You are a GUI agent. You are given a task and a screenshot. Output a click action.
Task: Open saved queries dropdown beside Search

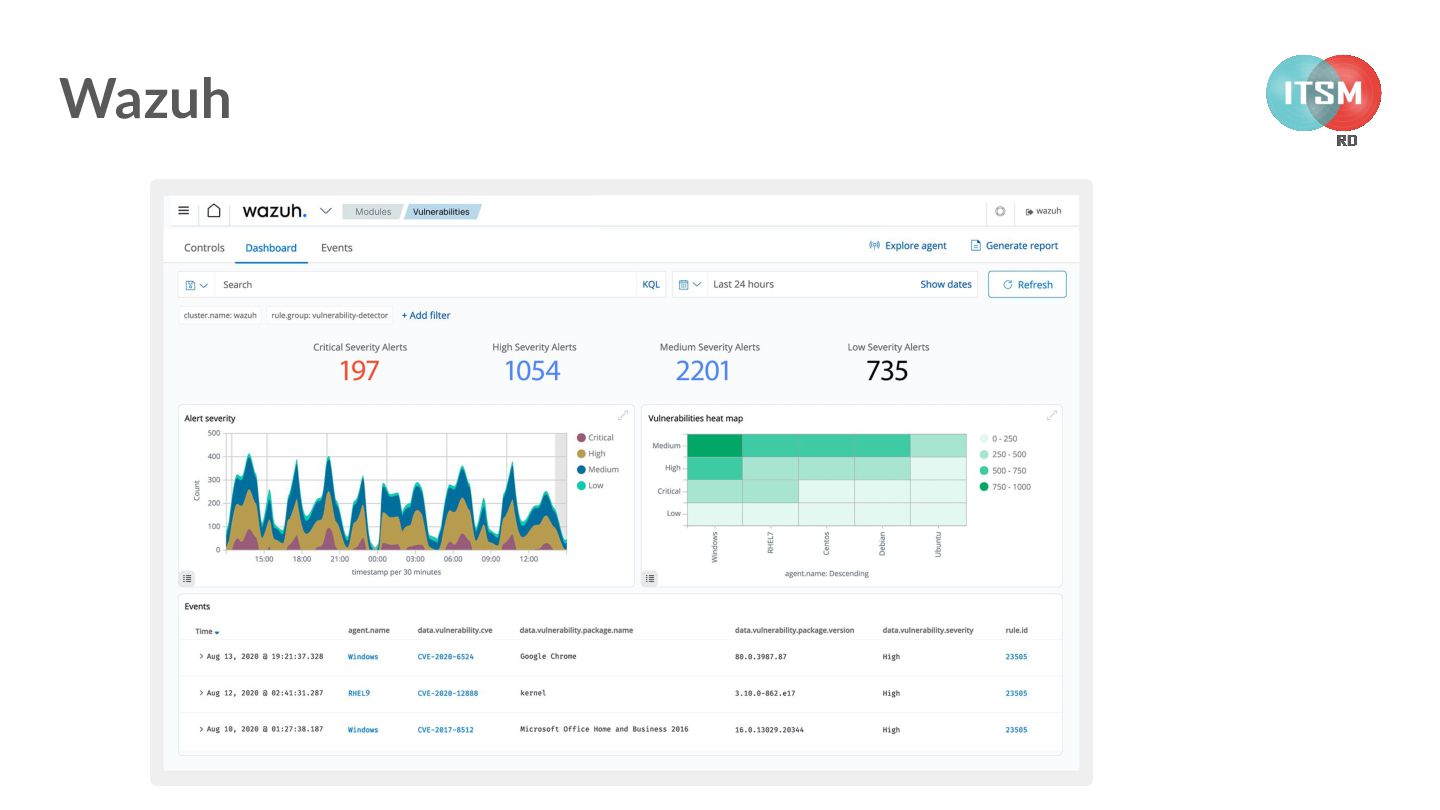tap(196, 285)
